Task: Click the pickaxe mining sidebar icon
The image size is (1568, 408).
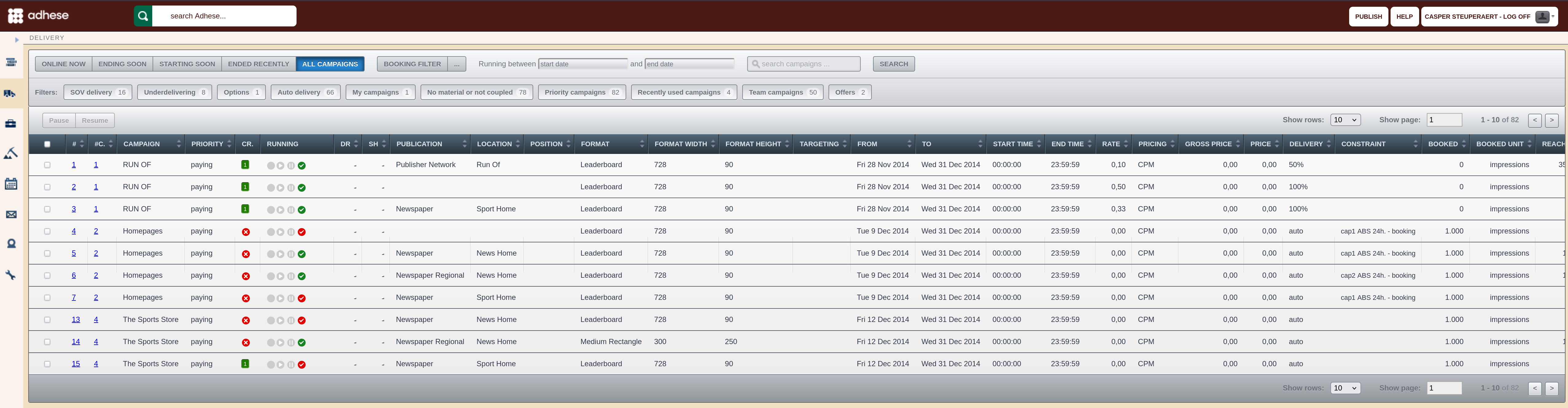Action: 10,153
